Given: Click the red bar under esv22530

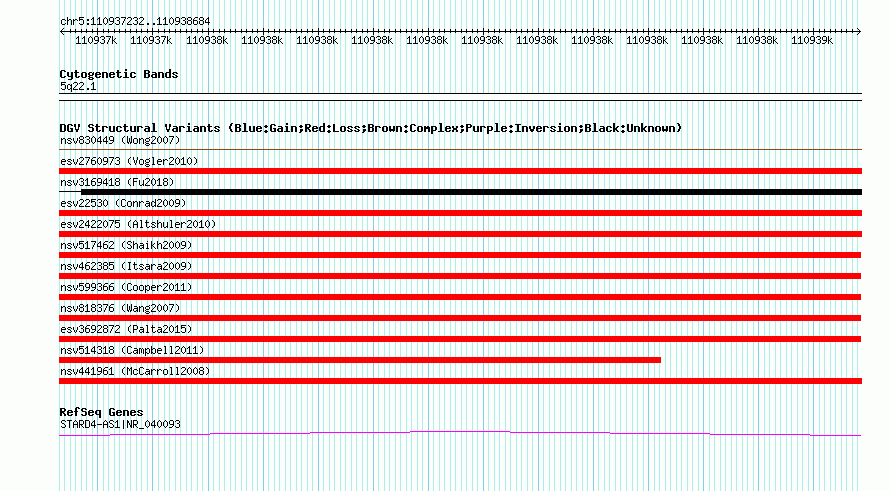Looking at the screenshot, I should (460, 213).
